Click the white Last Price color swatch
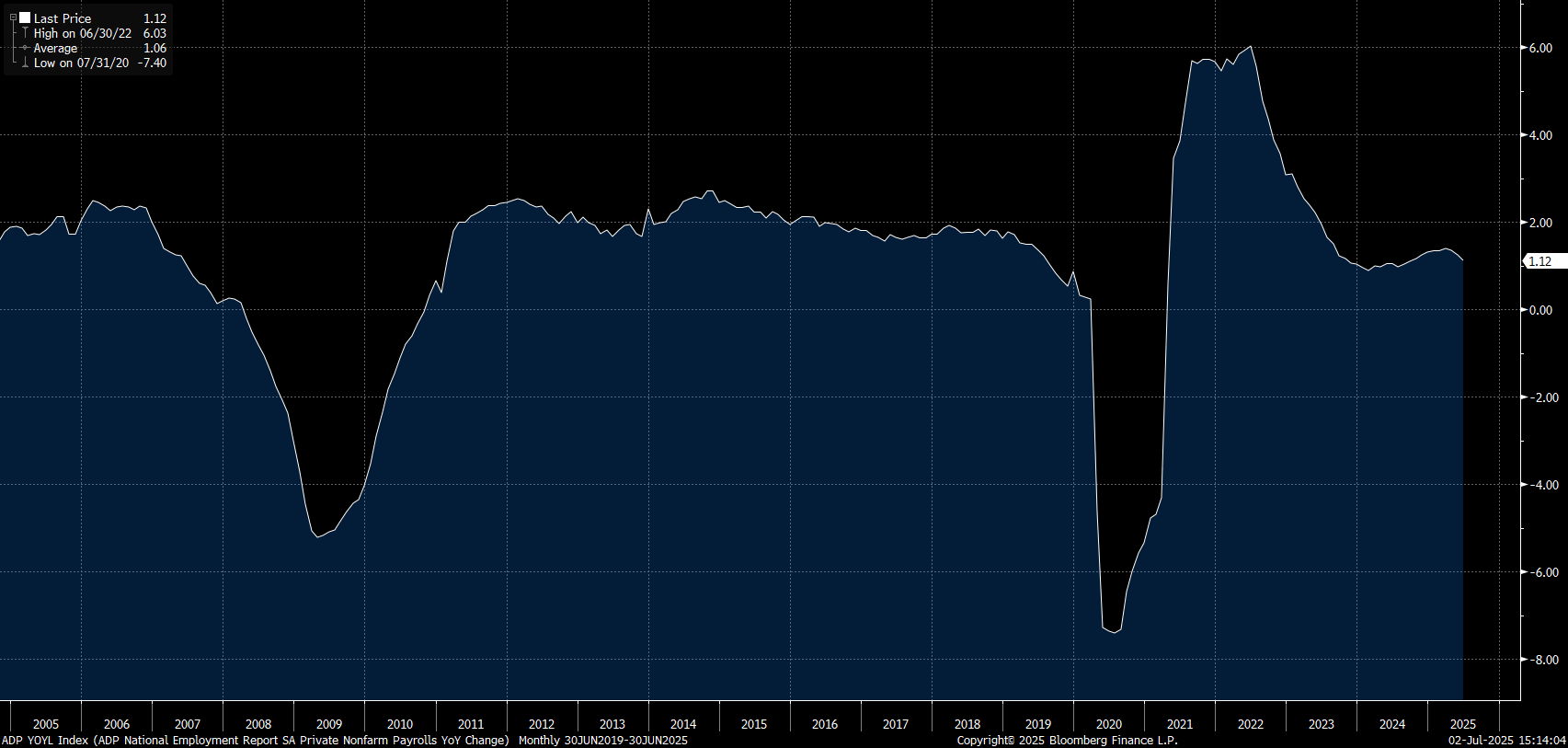Screen dimensions: 1568x748 [x=25, y=17]
